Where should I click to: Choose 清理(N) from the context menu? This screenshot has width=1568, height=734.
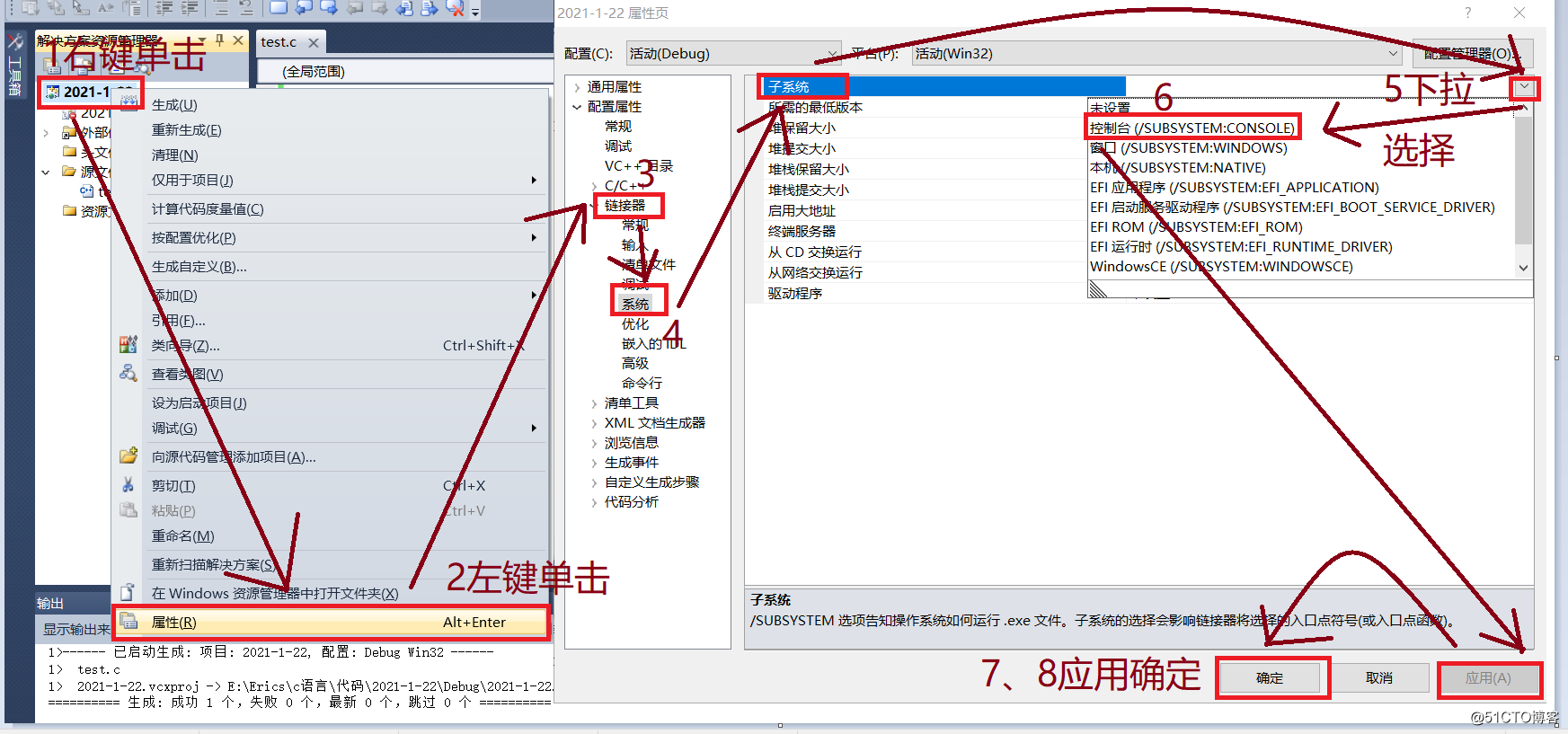pyautogui.click(x=331, y=155)
